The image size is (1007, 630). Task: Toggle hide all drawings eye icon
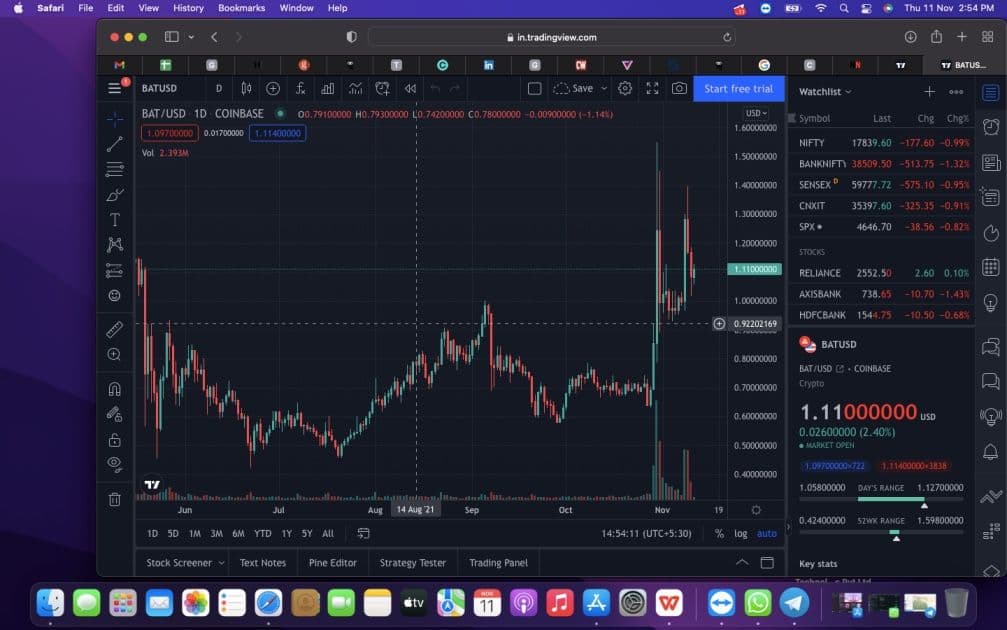114,464
